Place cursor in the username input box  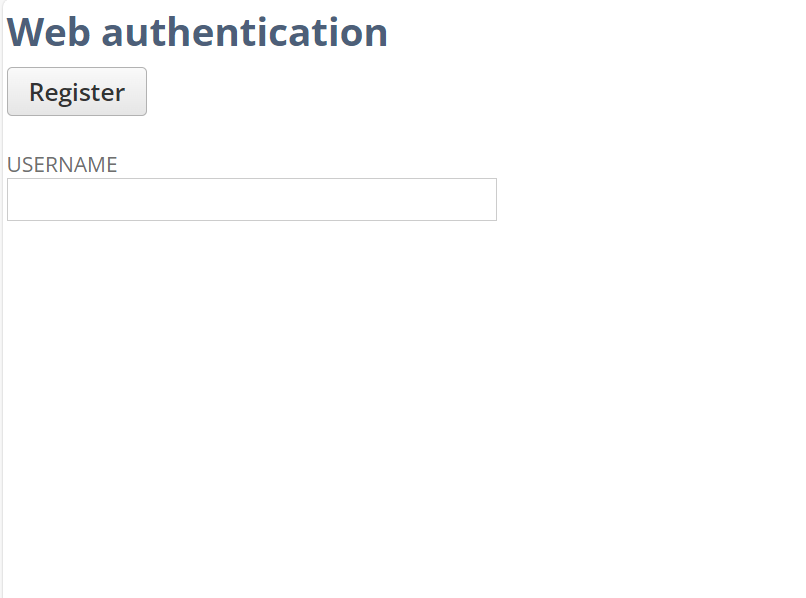[251, 199]
